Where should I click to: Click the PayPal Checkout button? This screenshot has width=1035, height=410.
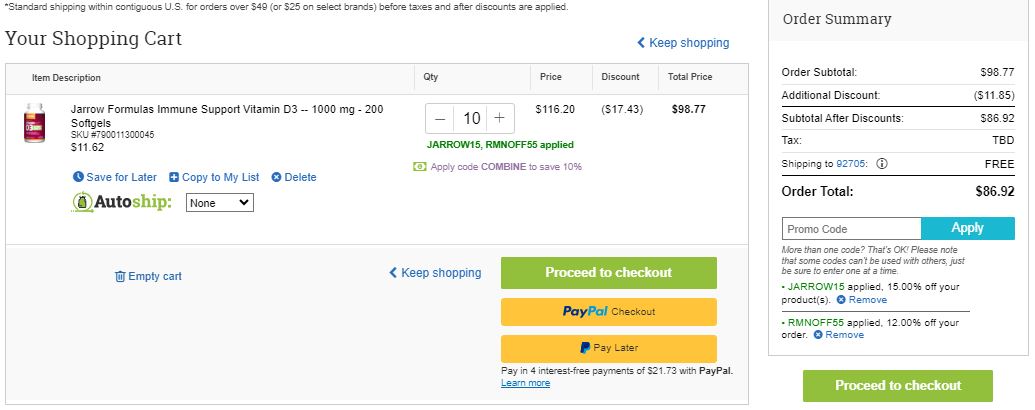(609, 312)
